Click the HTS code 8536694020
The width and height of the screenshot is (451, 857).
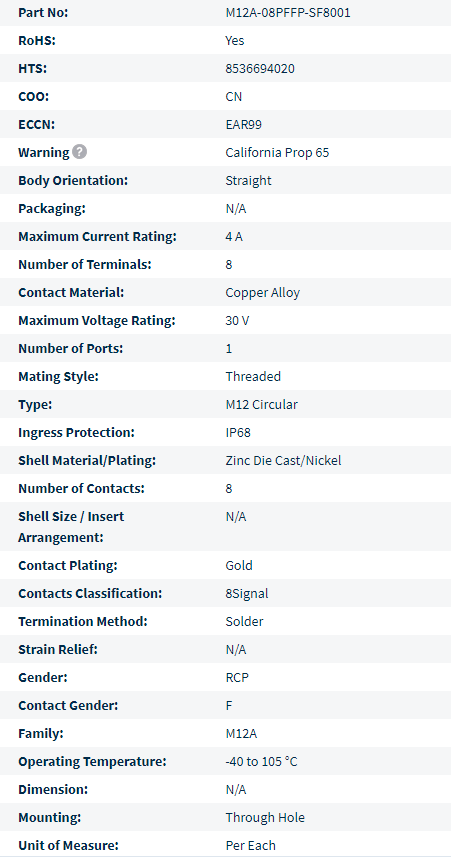pos(260,69)
